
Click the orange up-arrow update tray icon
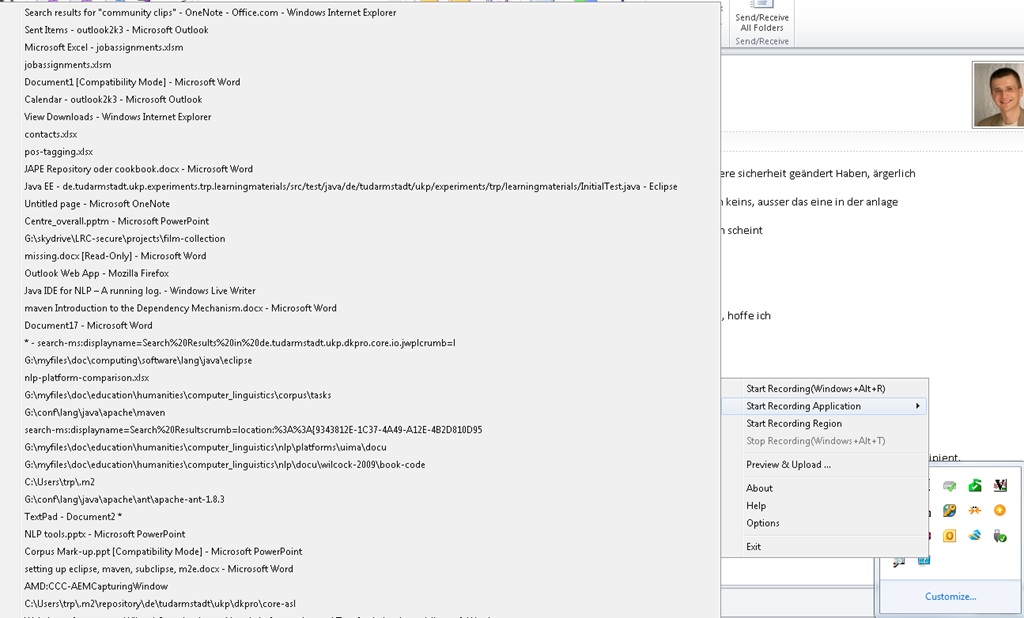coord(1000,510)
